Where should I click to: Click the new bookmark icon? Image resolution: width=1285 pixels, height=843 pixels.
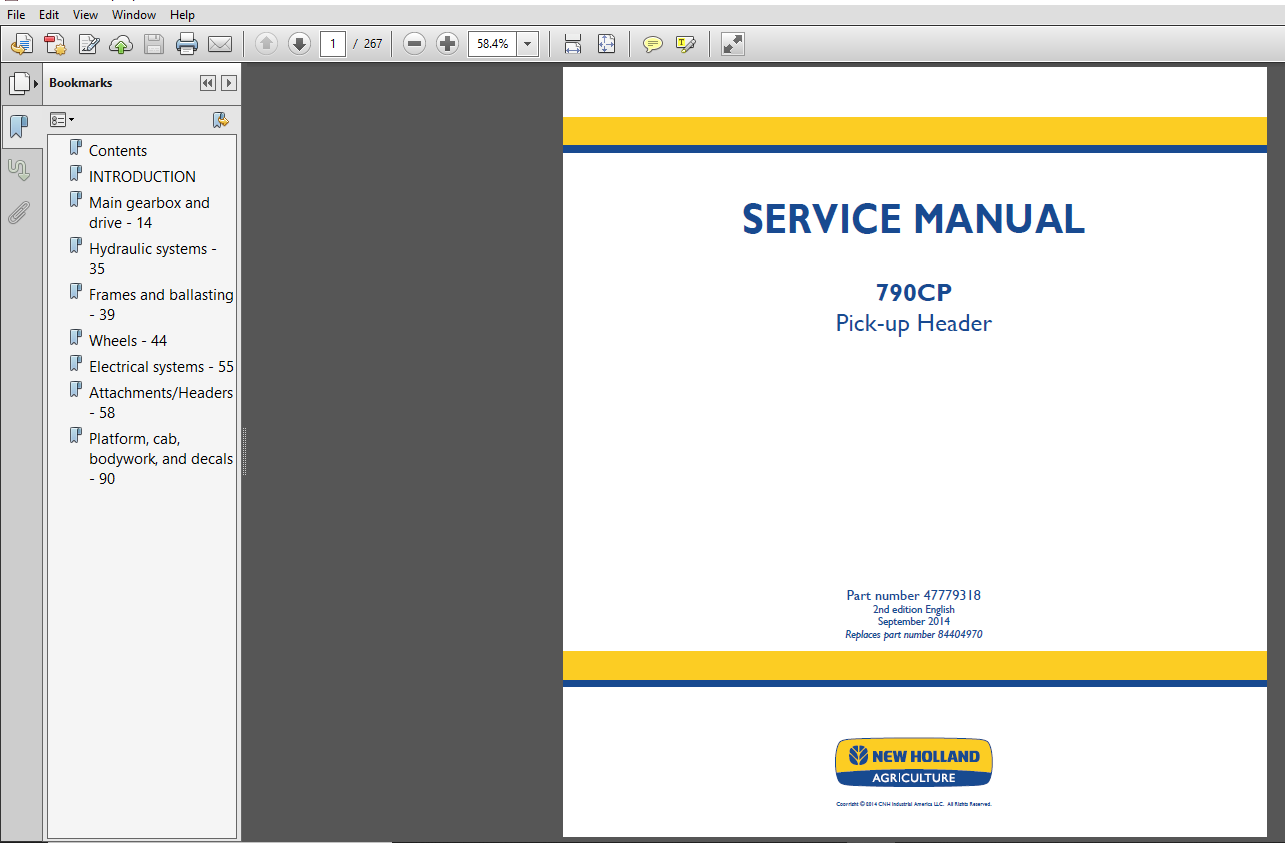[x=221, y=120]
